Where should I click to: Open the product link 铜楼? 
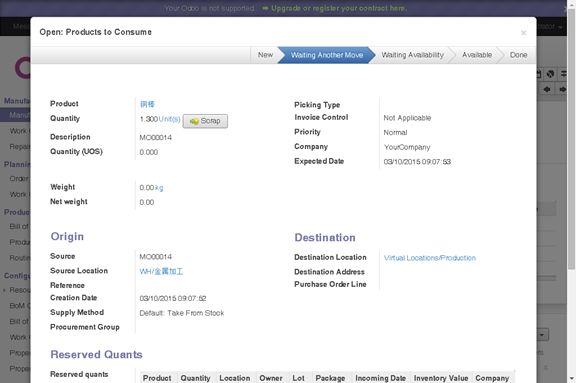(147, 104)
